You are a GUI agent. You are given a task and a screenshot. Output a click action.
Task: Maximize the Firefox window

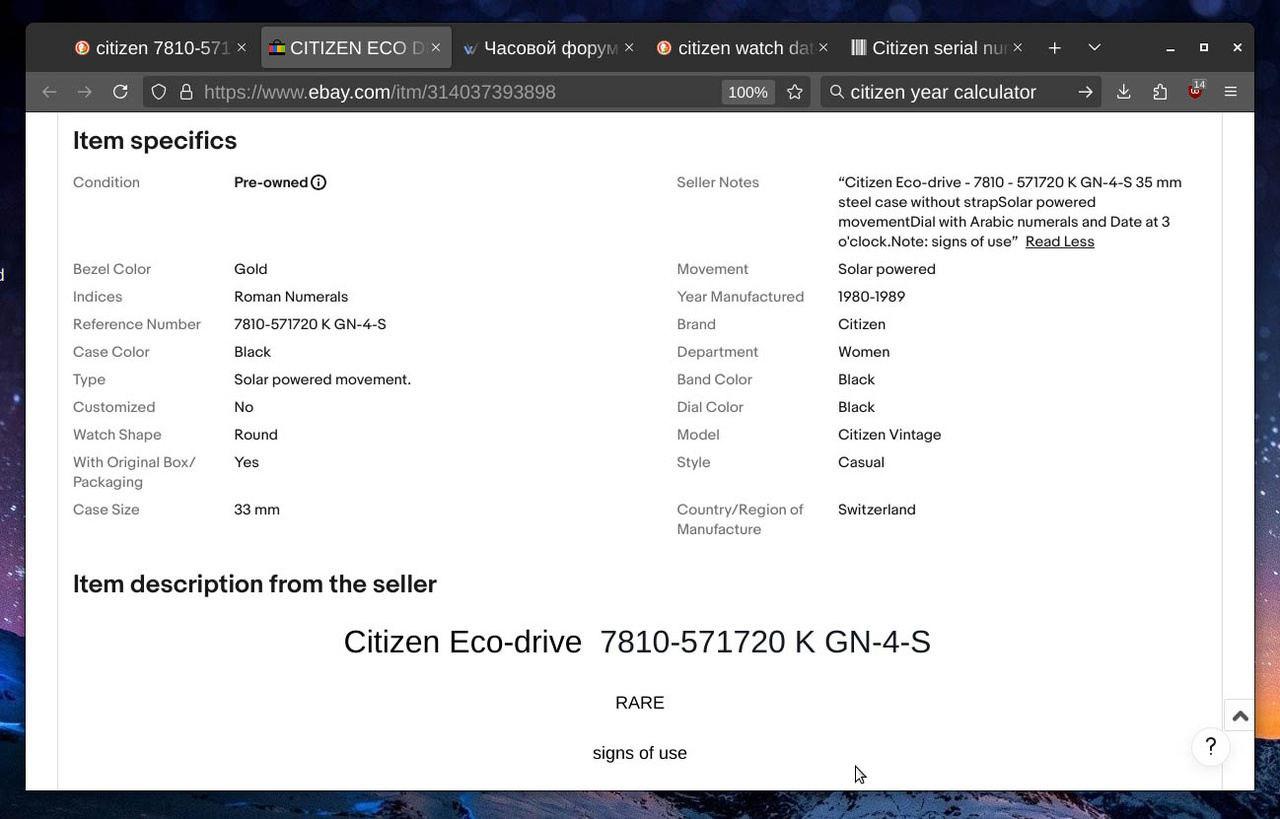[1204, 48]
